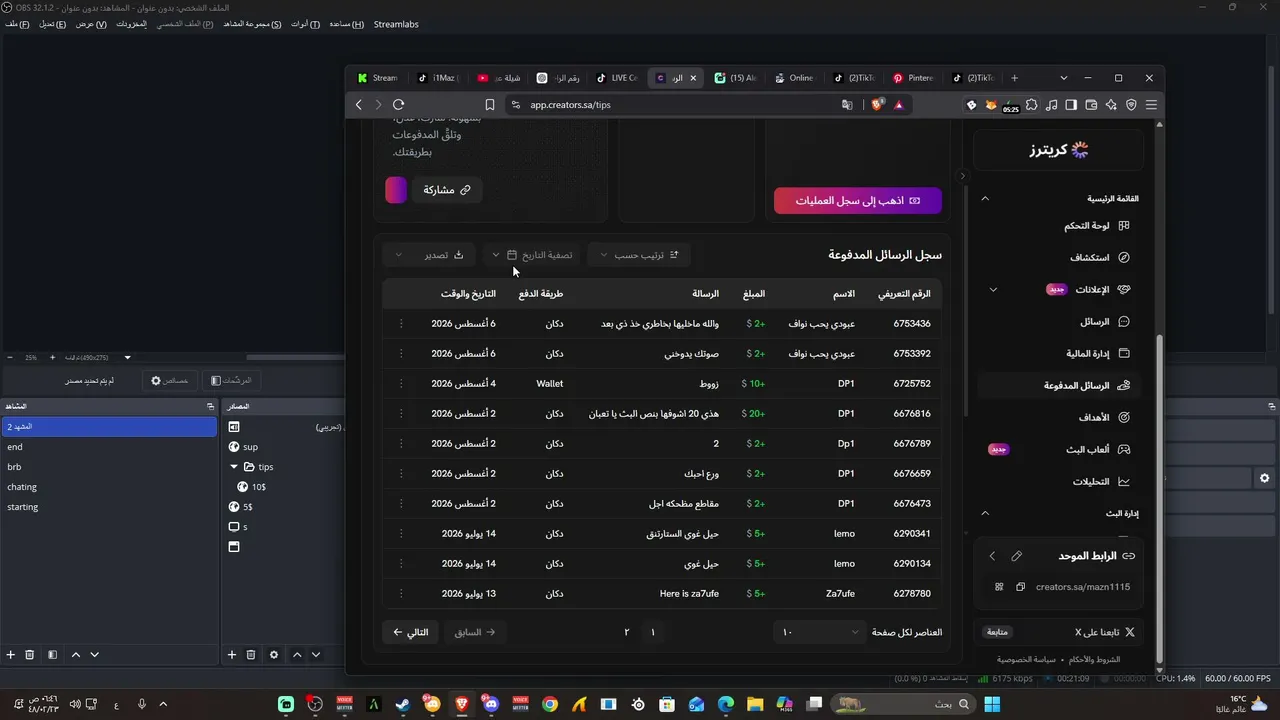The width and height of the screenshot is (1280, 720).
Task: Open ترتيب حسب sort dropdown
Action: tap(638, 255)
